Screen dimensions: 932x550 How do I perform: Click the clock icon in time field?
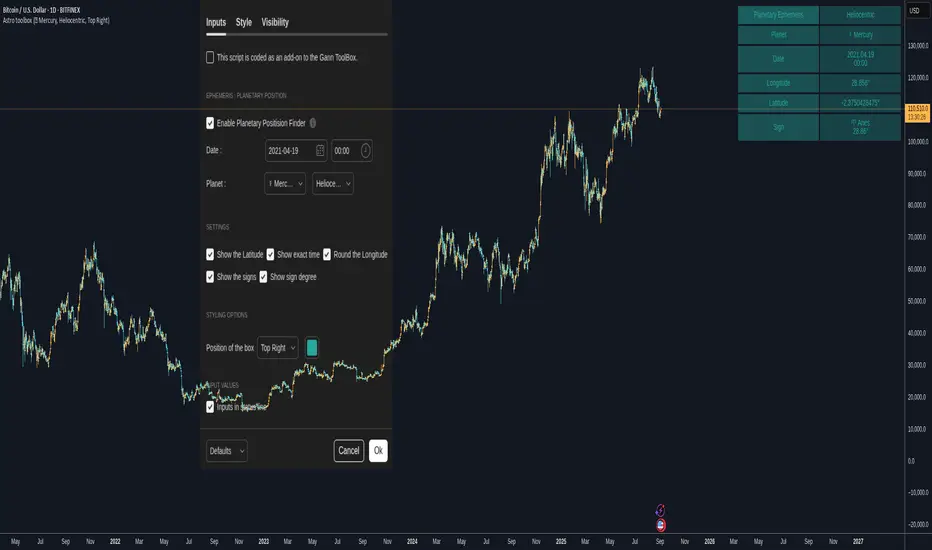click(x=366, y=150)
